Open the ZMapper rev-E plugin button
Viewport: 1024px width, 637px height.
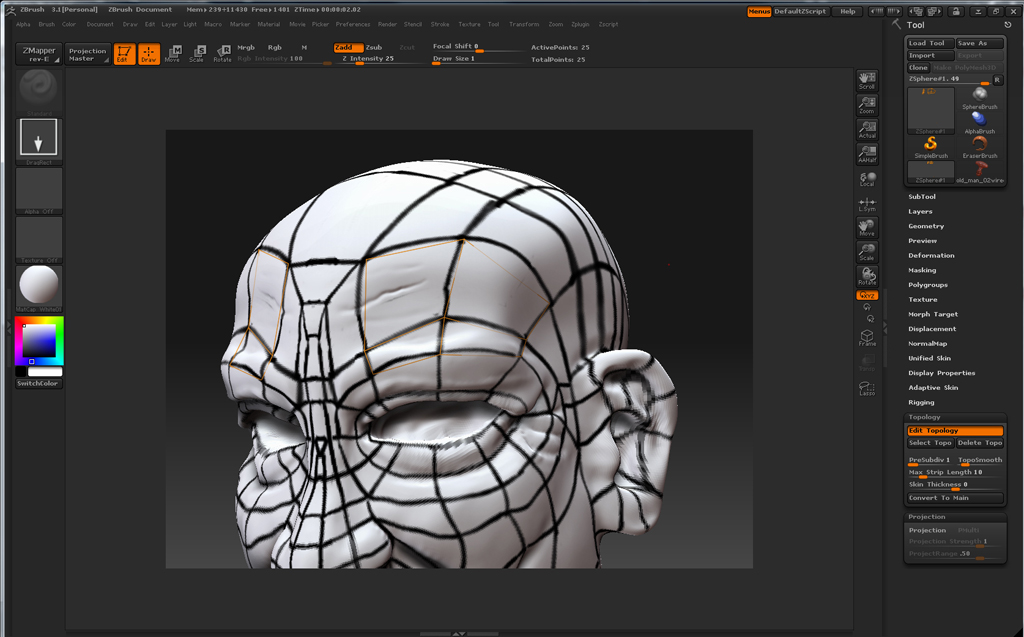(x=39, y=54)
